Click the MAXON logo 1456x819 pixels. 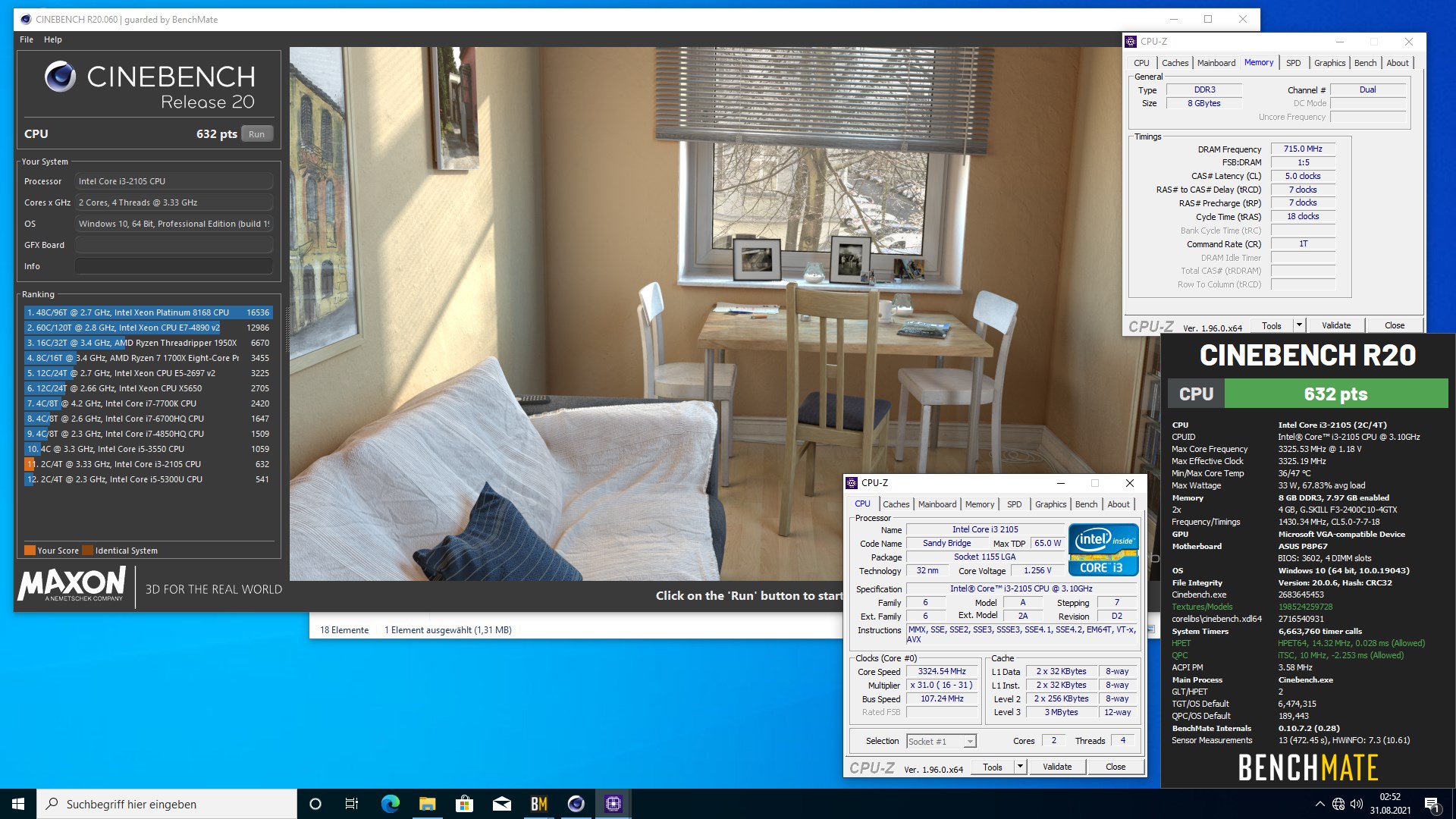pyautogui.click(x=72, y=584)
